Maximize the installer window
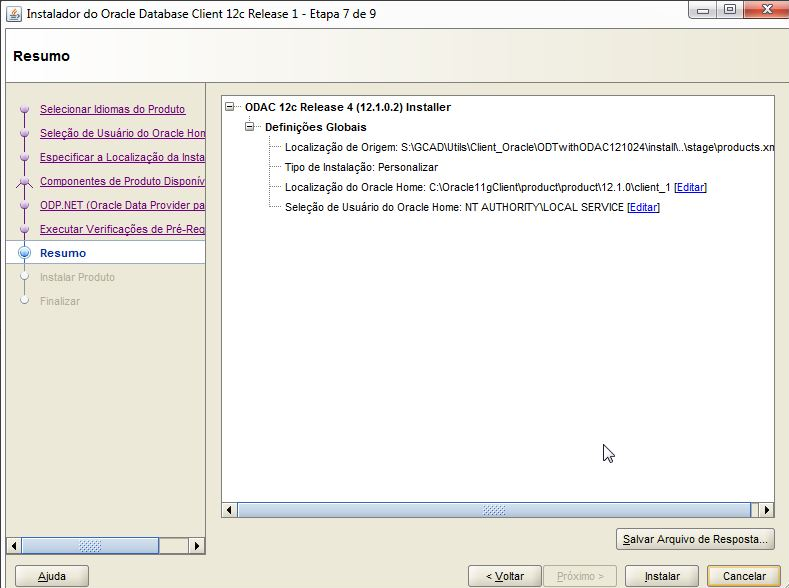Screen dimensions: 789x588 click(730, 10)
